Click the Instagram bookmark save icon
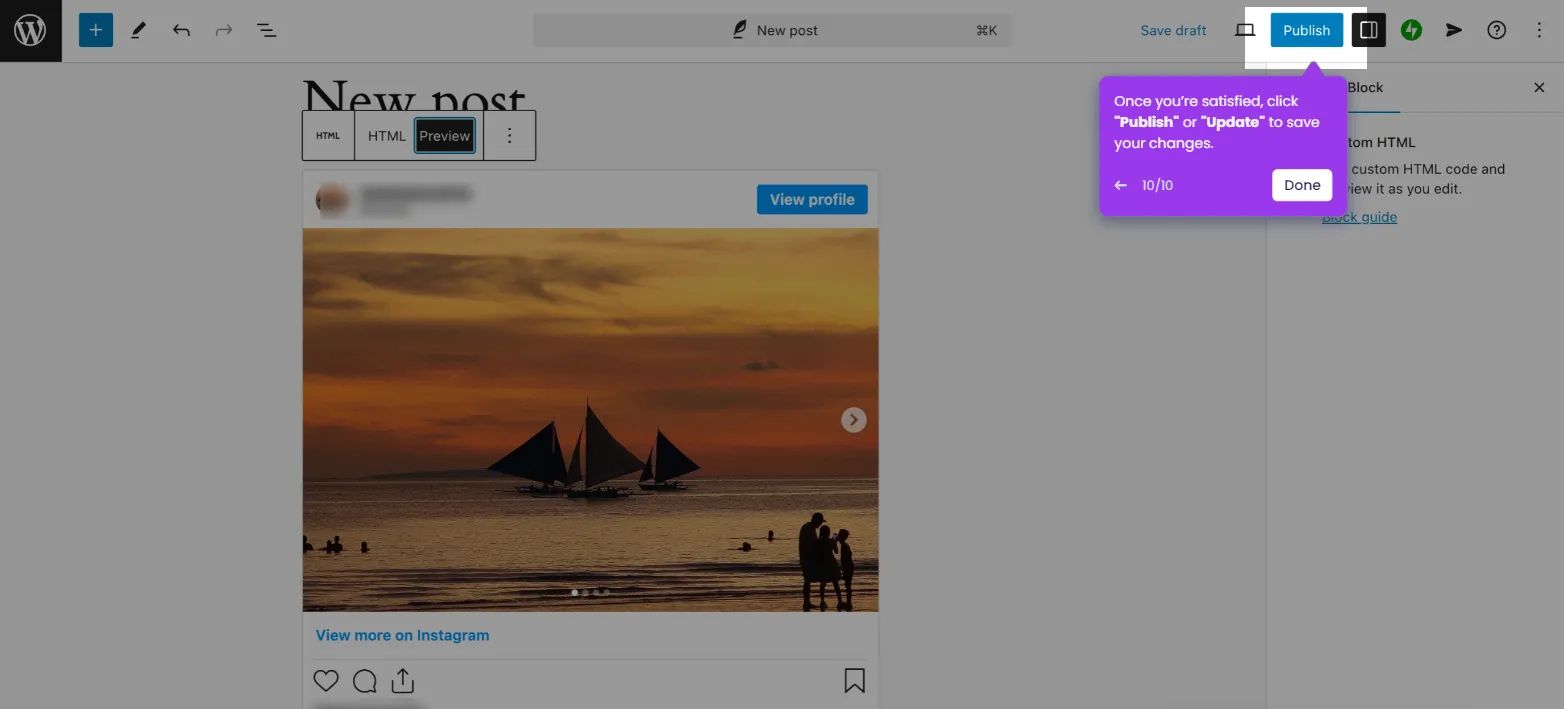The width and height of the screenshot is (1564, 709). [854, 681]
